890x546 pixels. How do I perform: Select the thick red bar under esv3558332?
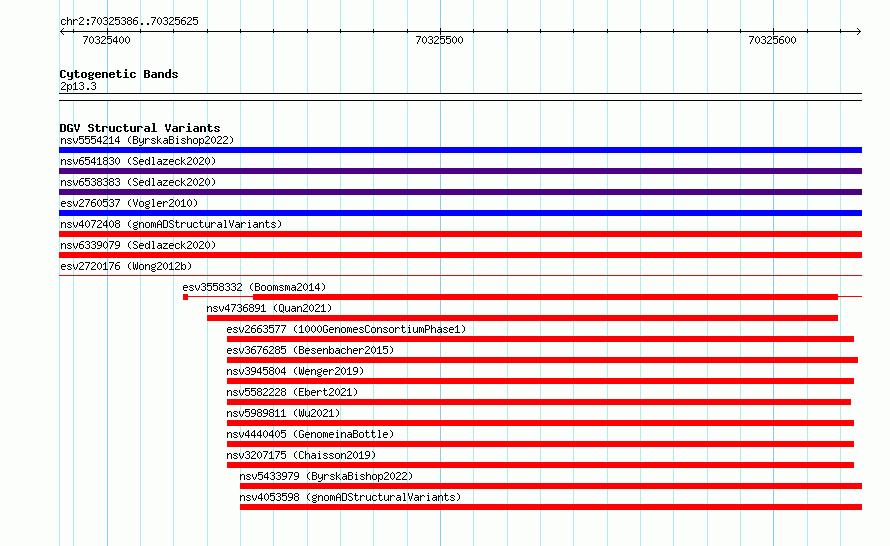(545, 297)
